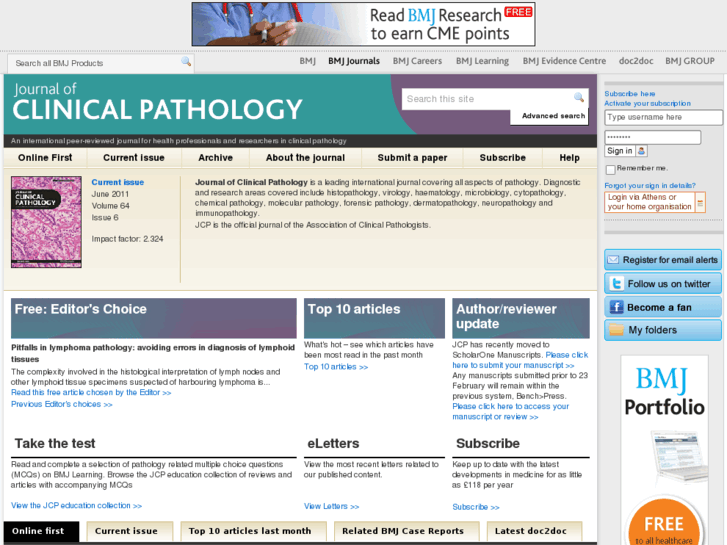Open the Subscribe navigation item
Image resolution: width=727 pixels, height=545 pixels.
point(503,158)
